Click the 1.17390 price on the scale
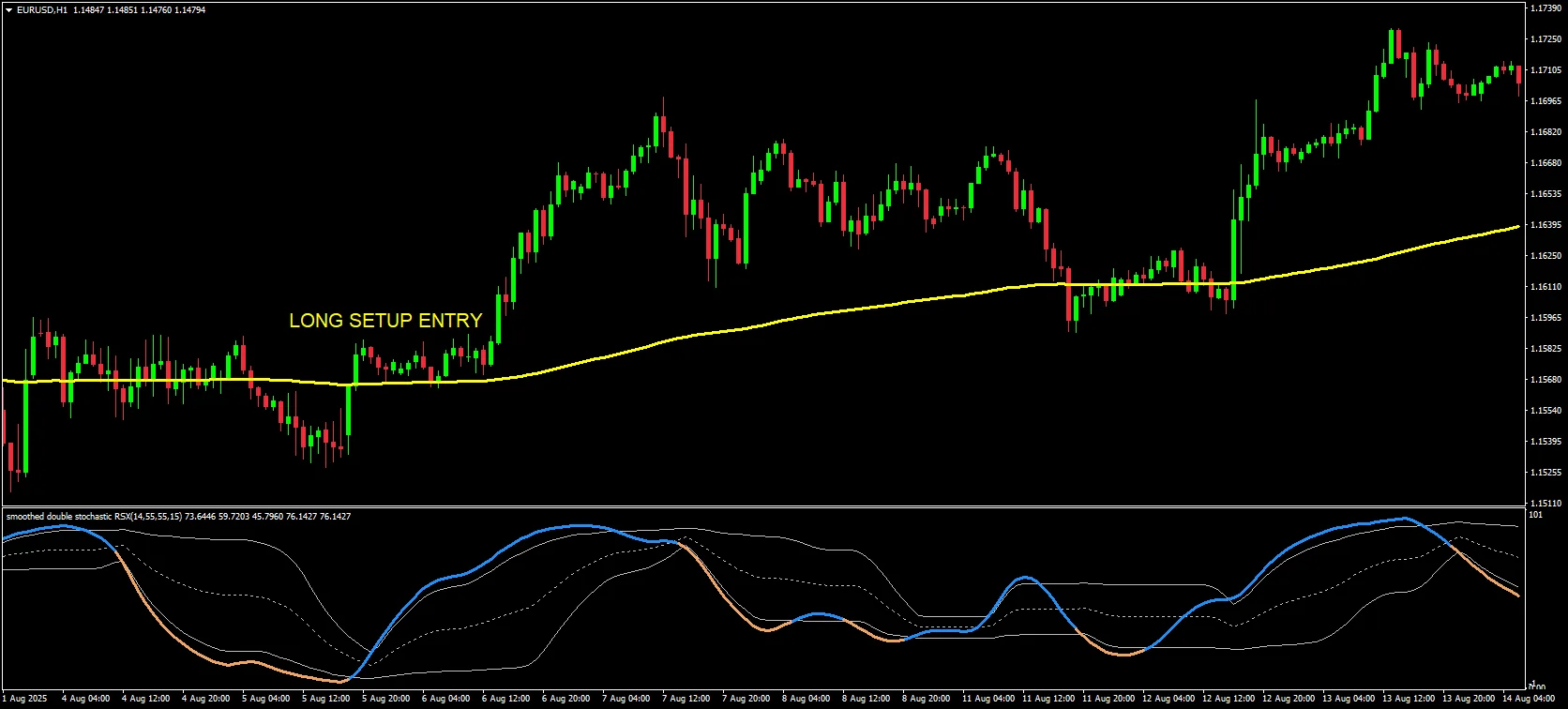This screenshot has width=1568, height=709. [1545, 8]
